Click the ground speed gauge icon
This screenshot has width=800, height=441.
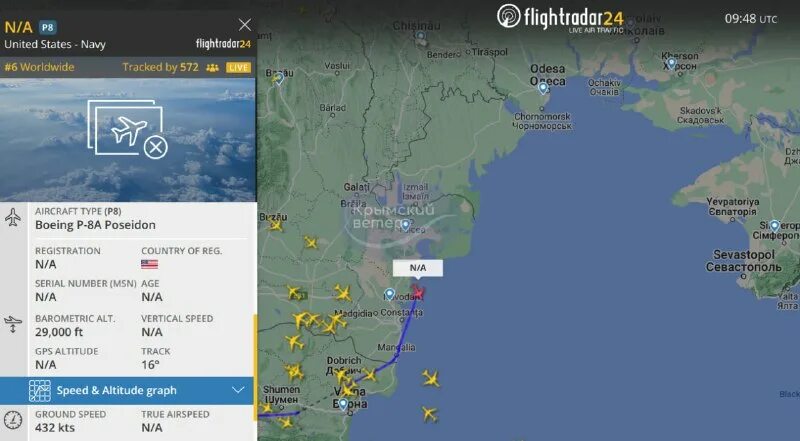[x=13, y=420]
